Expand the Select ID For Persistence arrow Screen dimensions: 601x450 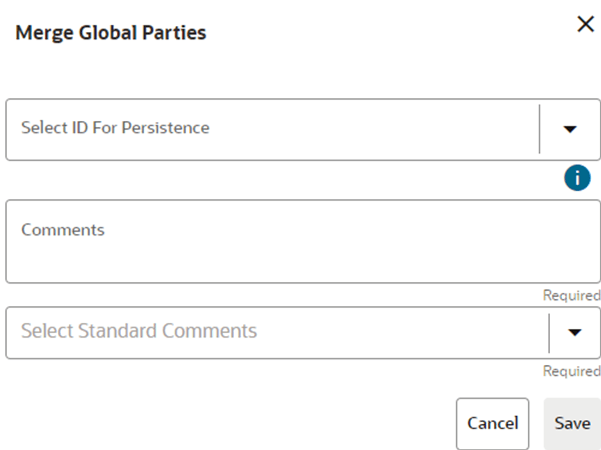pyautogui.click(x=570, y=129)
